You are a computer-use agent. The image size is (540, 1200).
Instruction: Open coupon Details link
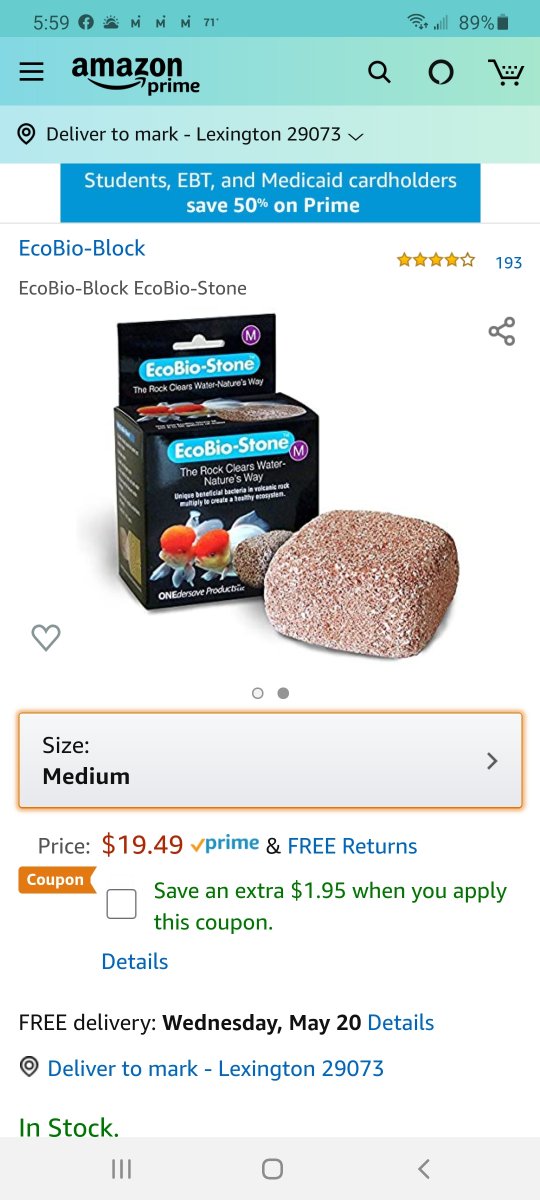coord(135,962)
